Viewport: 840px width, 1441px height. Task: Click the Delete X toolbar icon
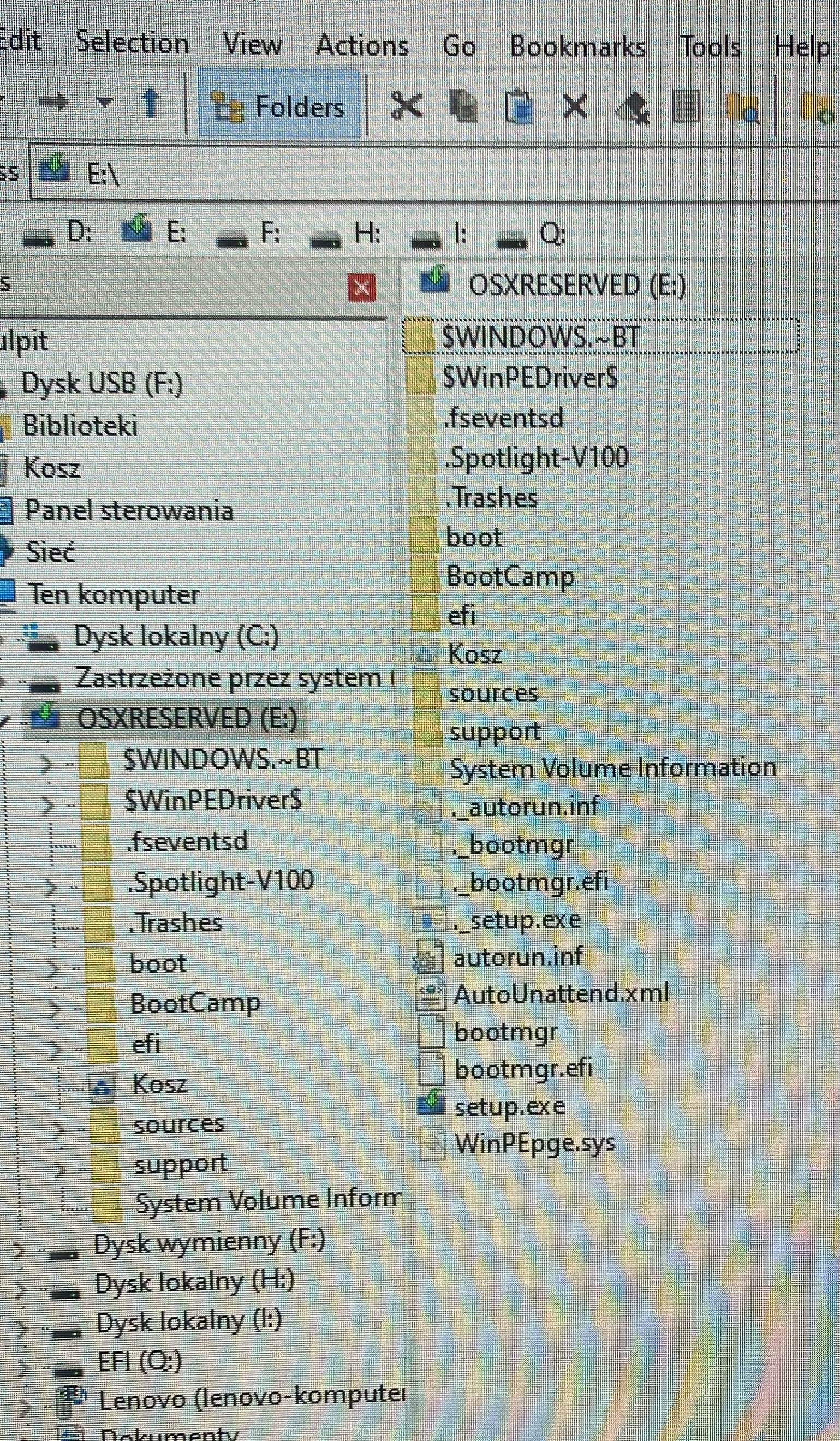click(x=575, y=106)
